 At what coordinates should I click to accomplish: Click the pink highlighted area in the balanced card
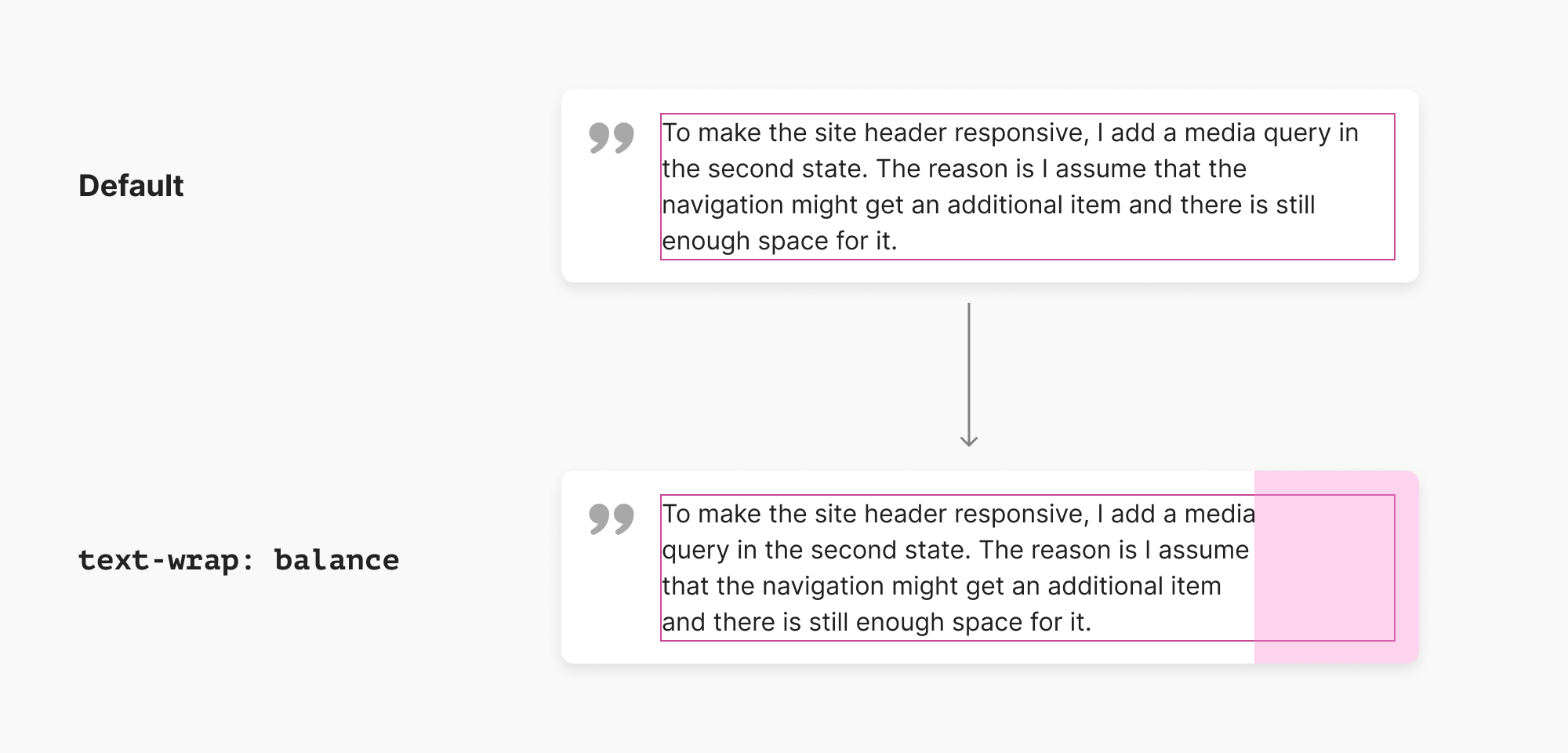pos(1335,566)
